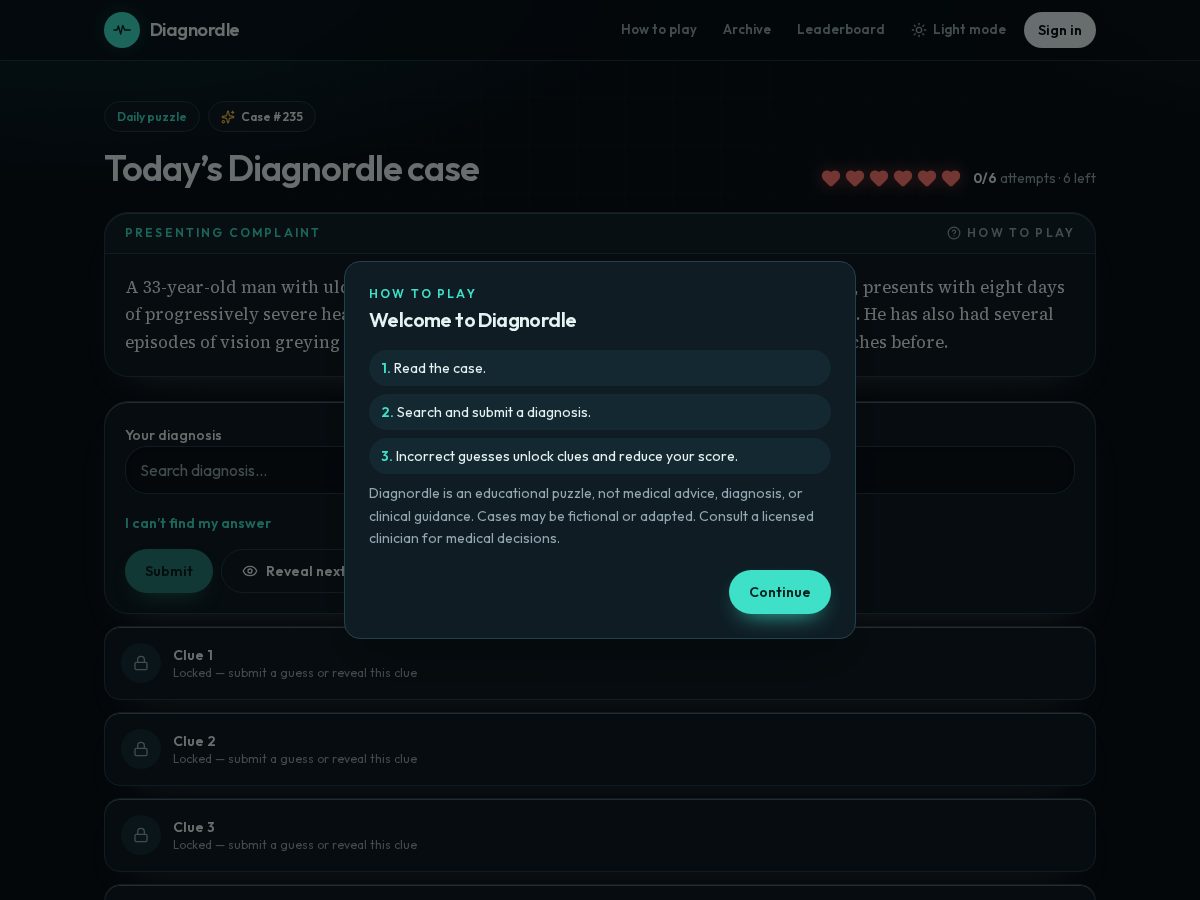Click the last heart life icon
Image resolution: width=1200 pixels, height=900 pixels.
pyautogui.click(x=951, y=178)
